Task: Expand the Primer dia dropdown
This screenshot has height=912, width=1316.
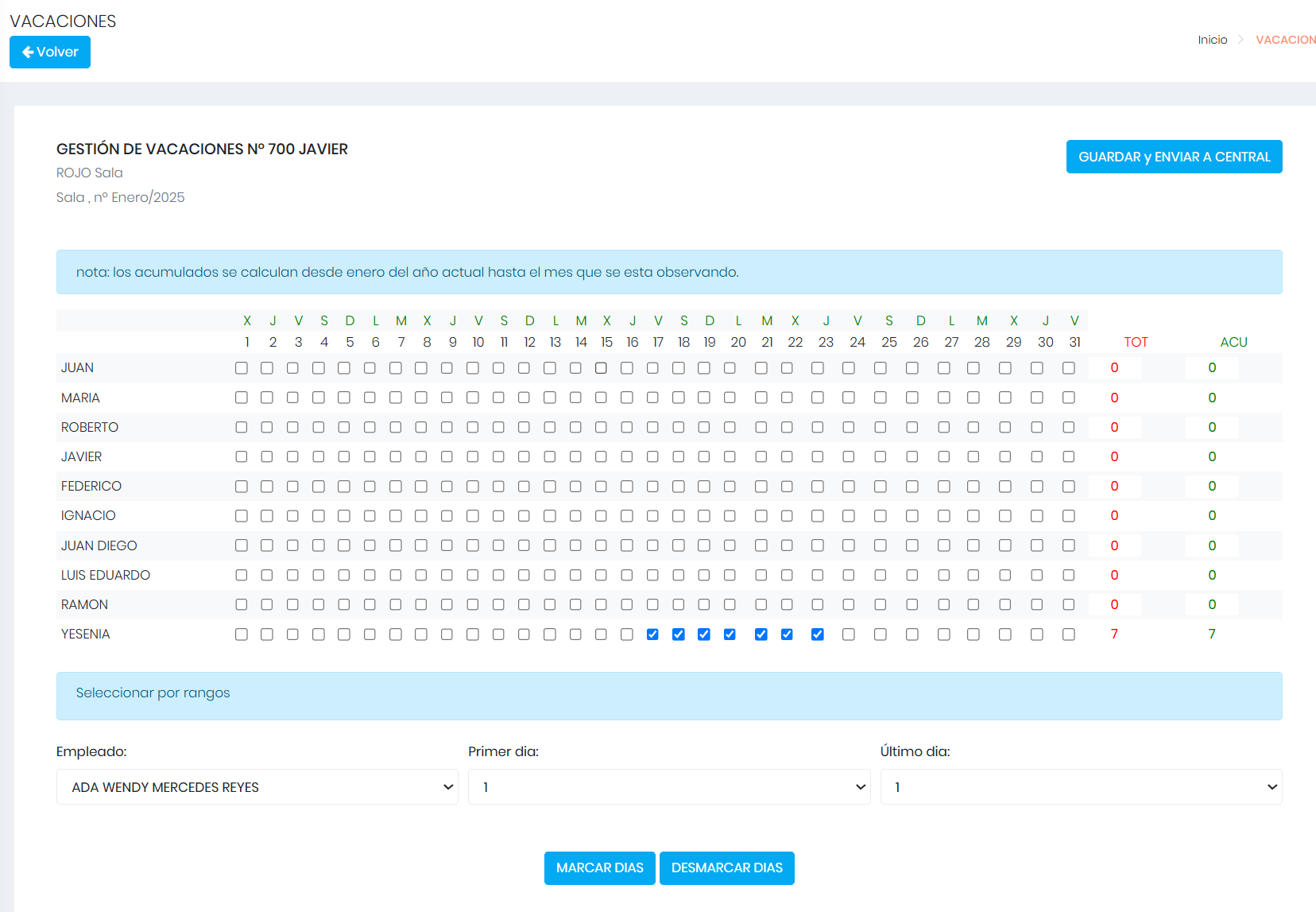Action: pos(668,787)
